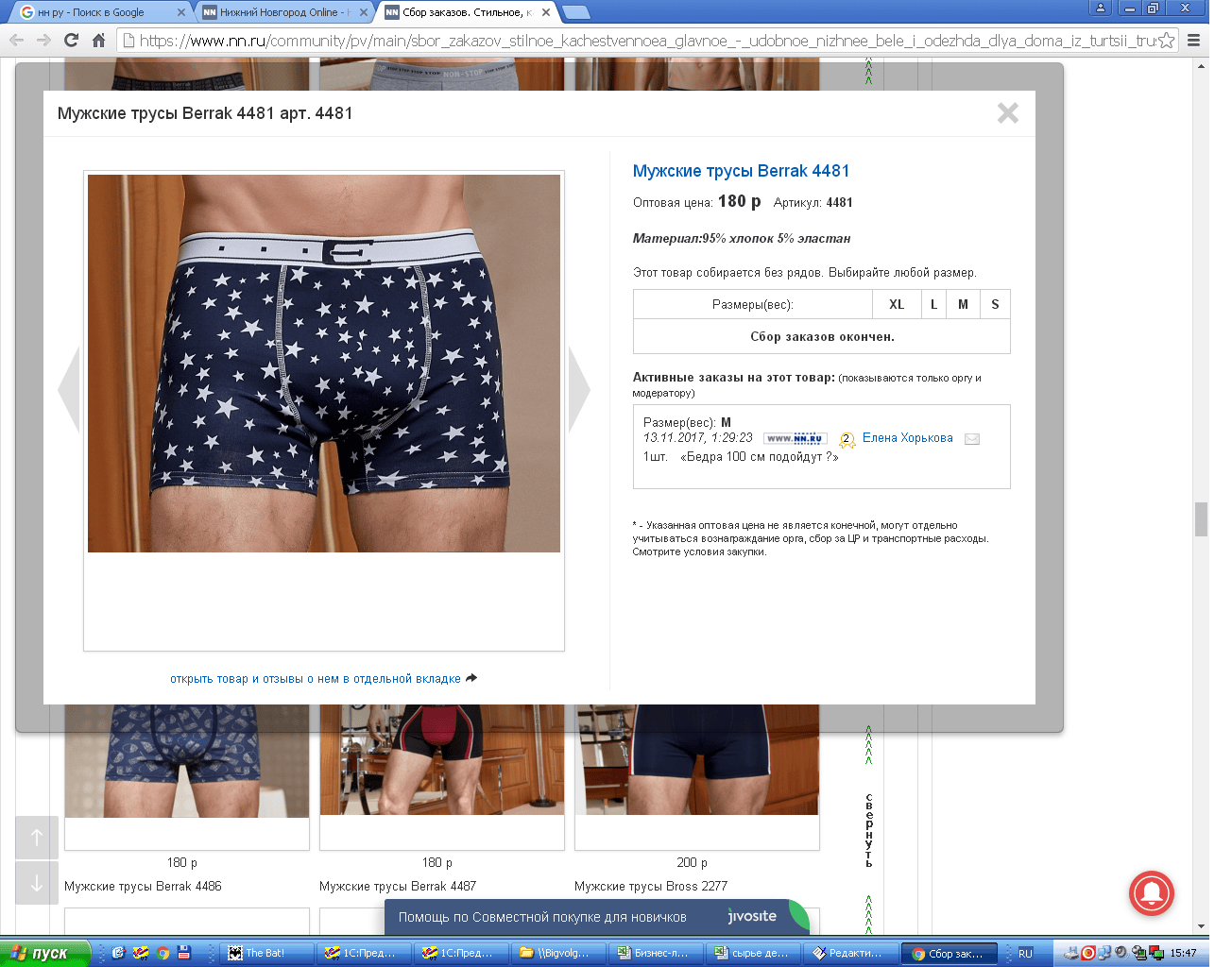Select size L in the size table
Image resolution: width=1232 pixels, height=967 pixels.
pyautogui.click(x=934, y=304)
